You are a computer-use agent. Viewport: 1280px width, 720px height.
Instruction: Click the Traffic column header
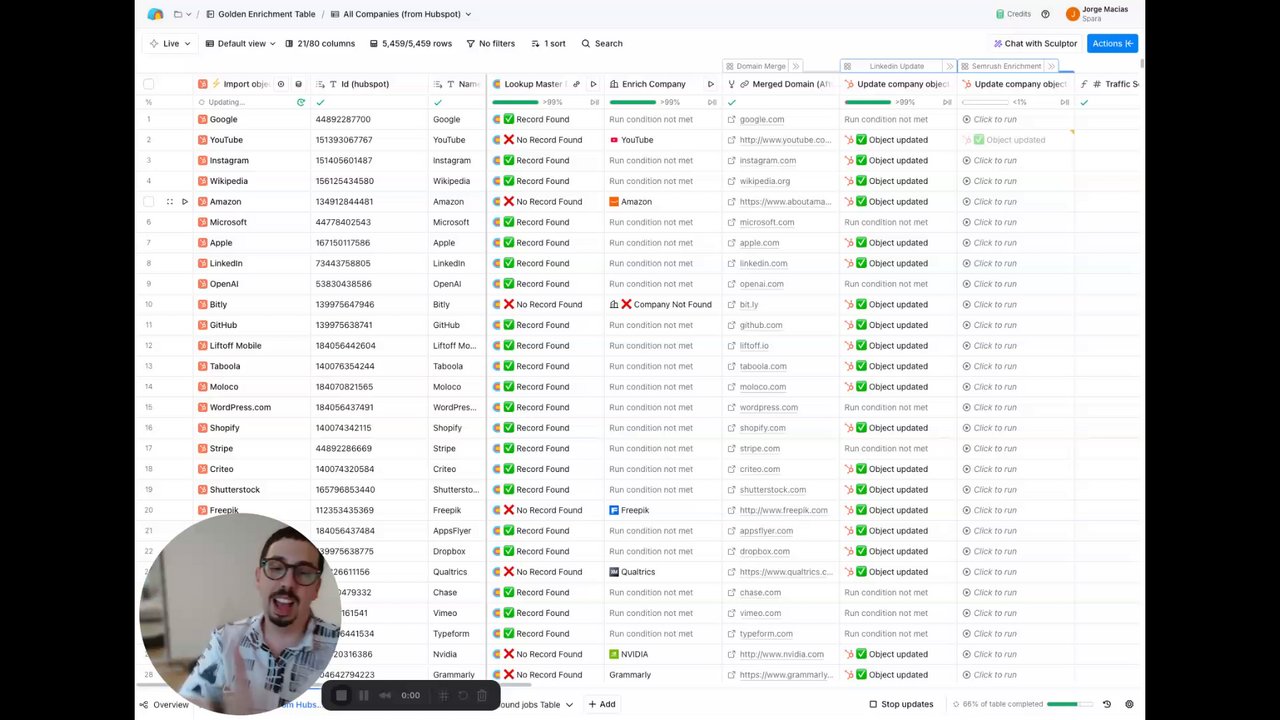tap(1109, 84)
